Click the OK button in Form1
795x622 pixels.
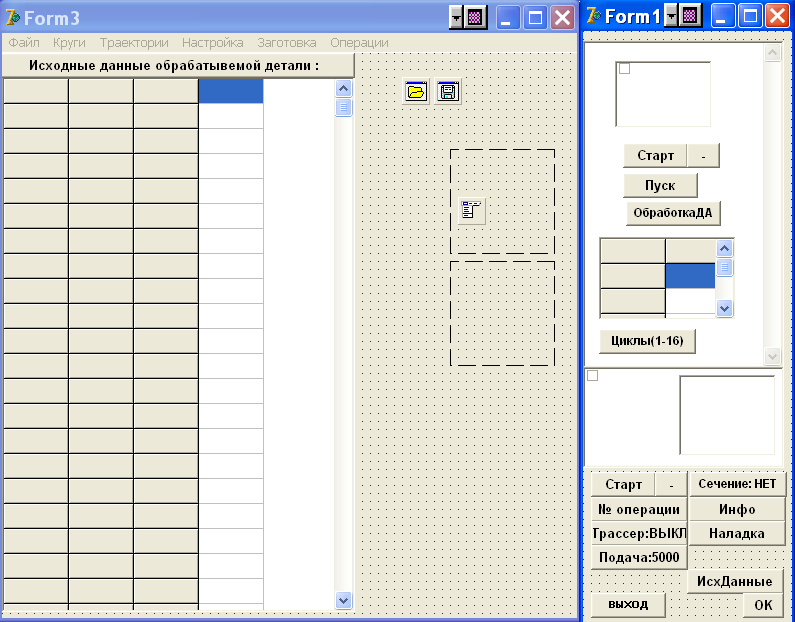click(x=763, y=604)
